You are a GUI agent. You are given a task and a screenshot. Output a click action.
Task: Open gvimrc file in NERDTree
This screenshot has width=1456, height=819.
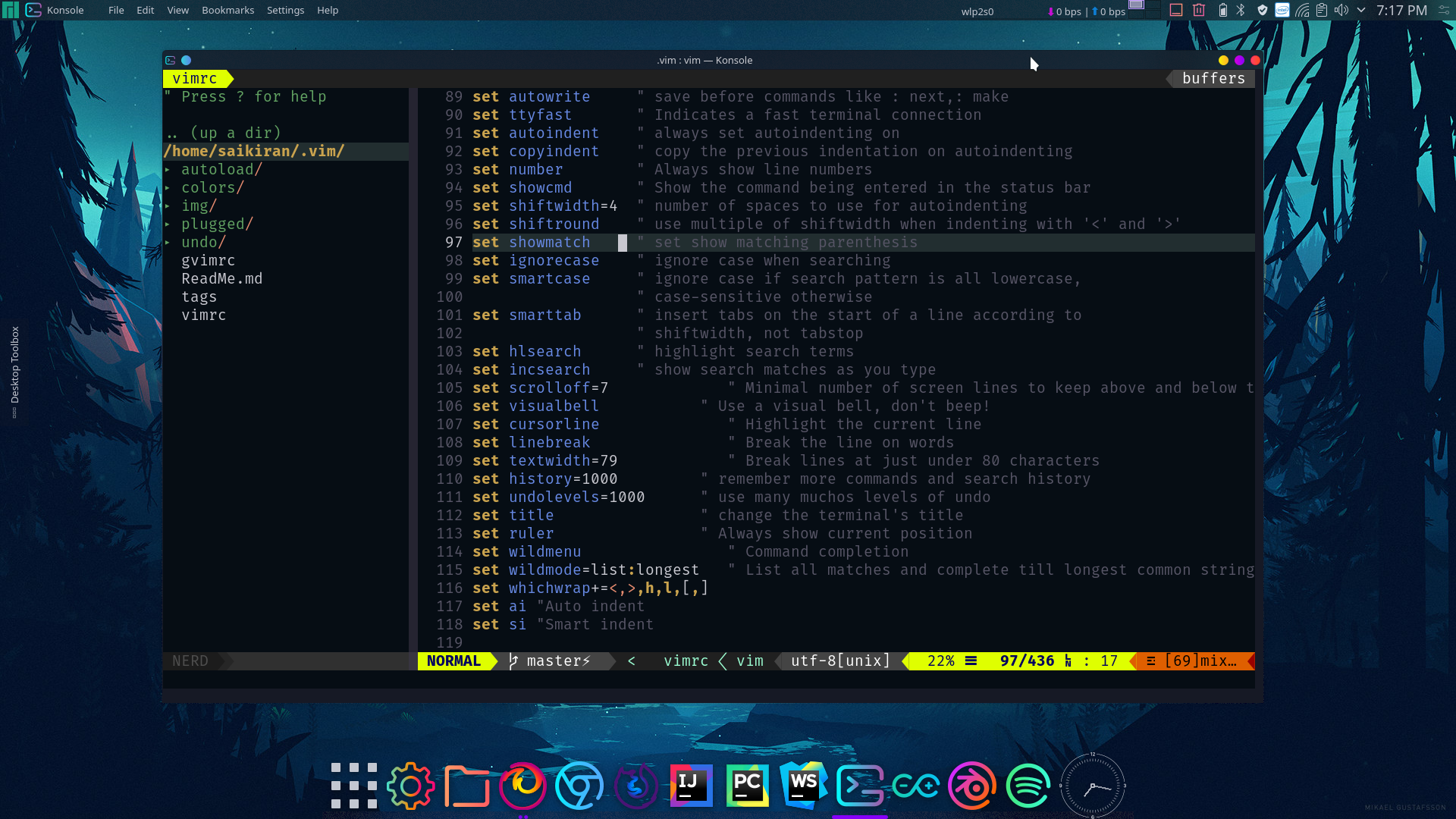tap(208, 261)
